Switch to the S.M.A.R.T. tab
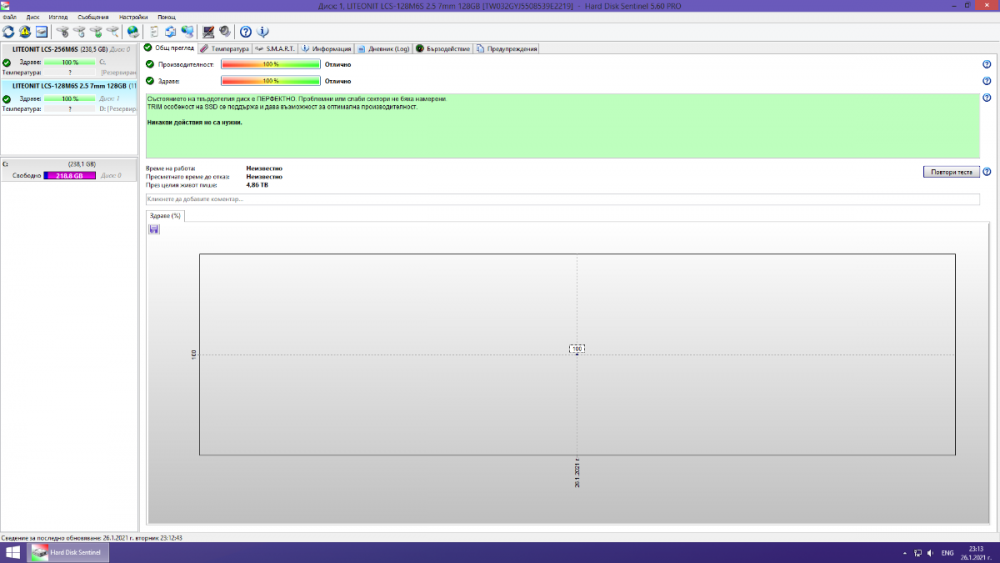The width and height of the screenshot is (1000, 563). (x=275, y=48)
